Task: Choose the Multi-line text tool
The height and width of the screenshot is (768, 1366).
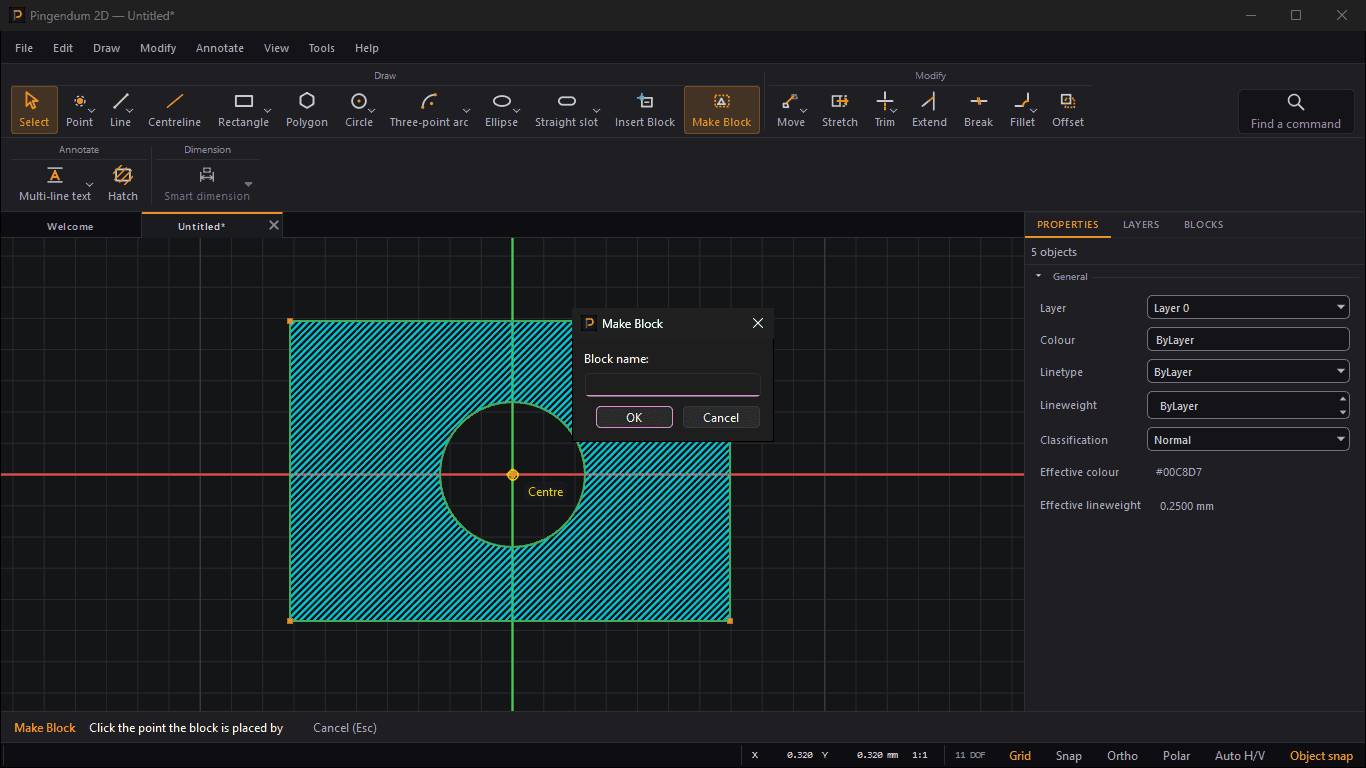Action: point(55,184)
